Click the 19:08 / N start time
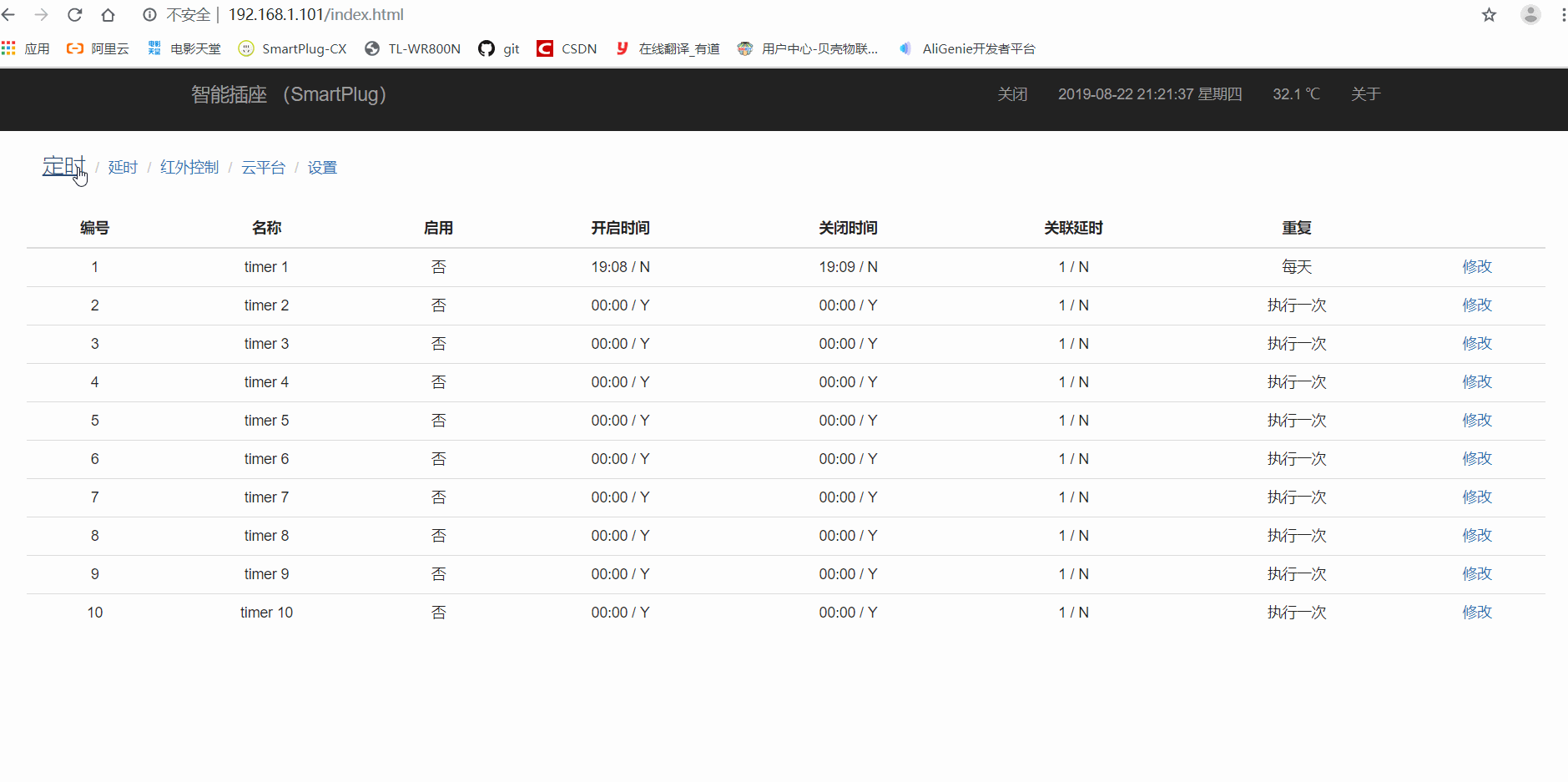 tap(621, 267)
